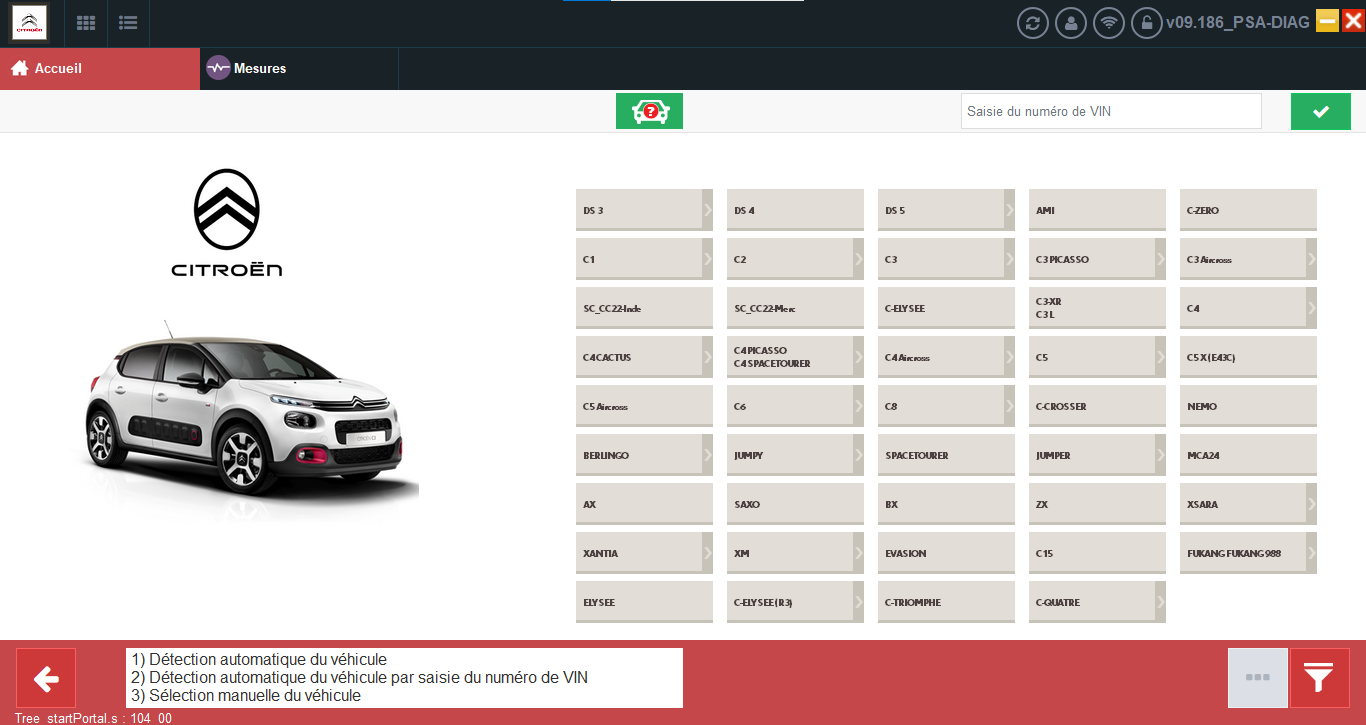Confirm VIN with green checkmark button

(1320, 111)
